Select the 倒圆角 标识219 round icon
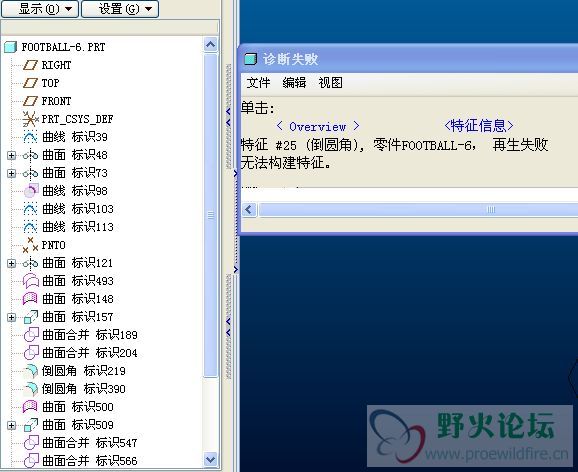Viewport: 578px width, 472px height. tap(31, 371)
